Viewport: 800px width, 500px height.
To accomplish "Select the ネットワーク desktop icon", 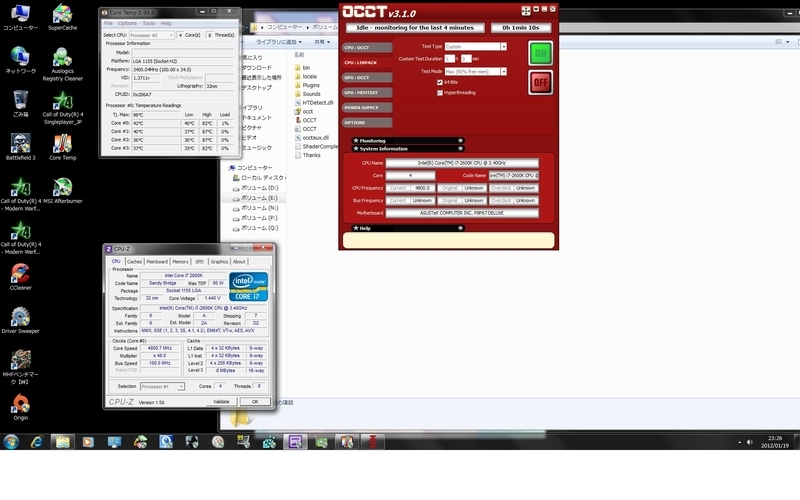I will [x=20, y=60].
